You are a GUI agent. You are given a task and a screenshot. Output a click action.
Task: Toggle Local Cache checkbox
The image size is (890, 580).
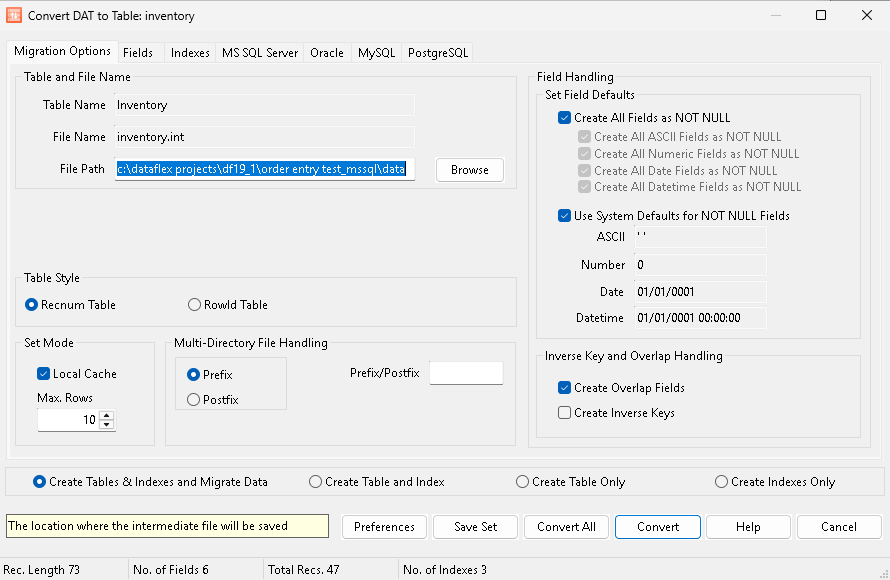pyautogui.click(x=44, y=374)
